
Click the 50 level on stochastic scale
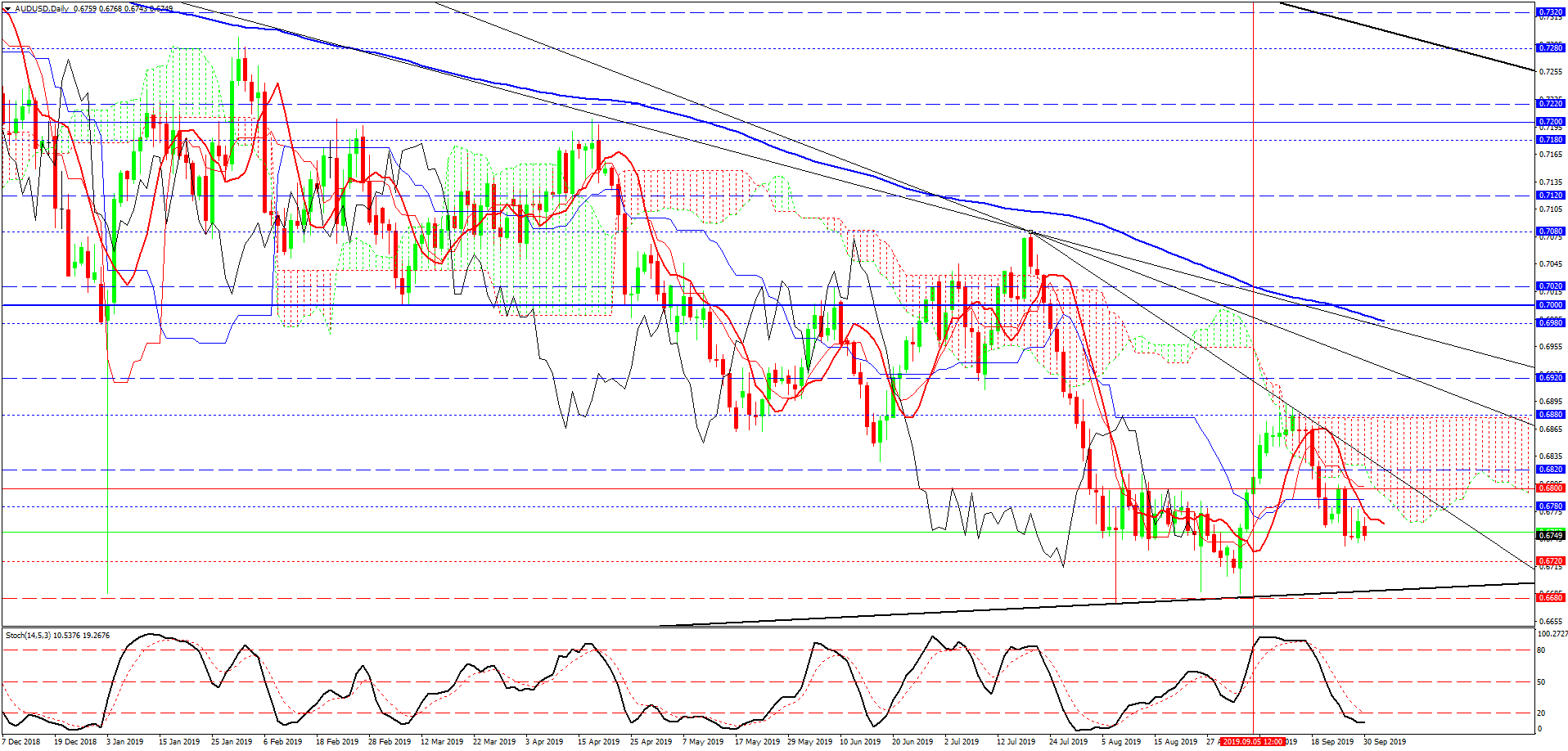[1541, 681]
